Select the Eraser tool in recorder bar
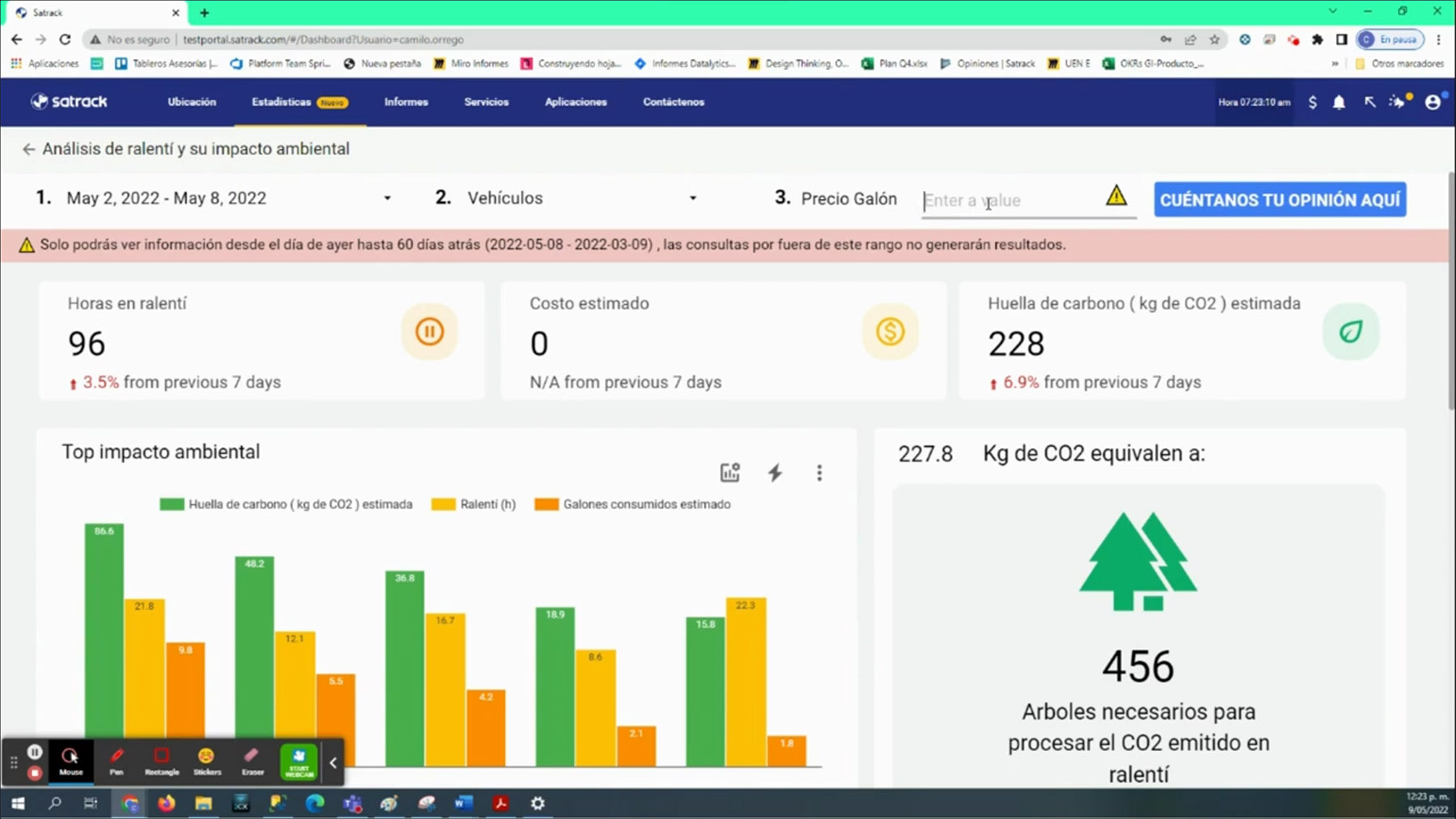Viewport: 1456px width, 819px height. coord(252,761)
